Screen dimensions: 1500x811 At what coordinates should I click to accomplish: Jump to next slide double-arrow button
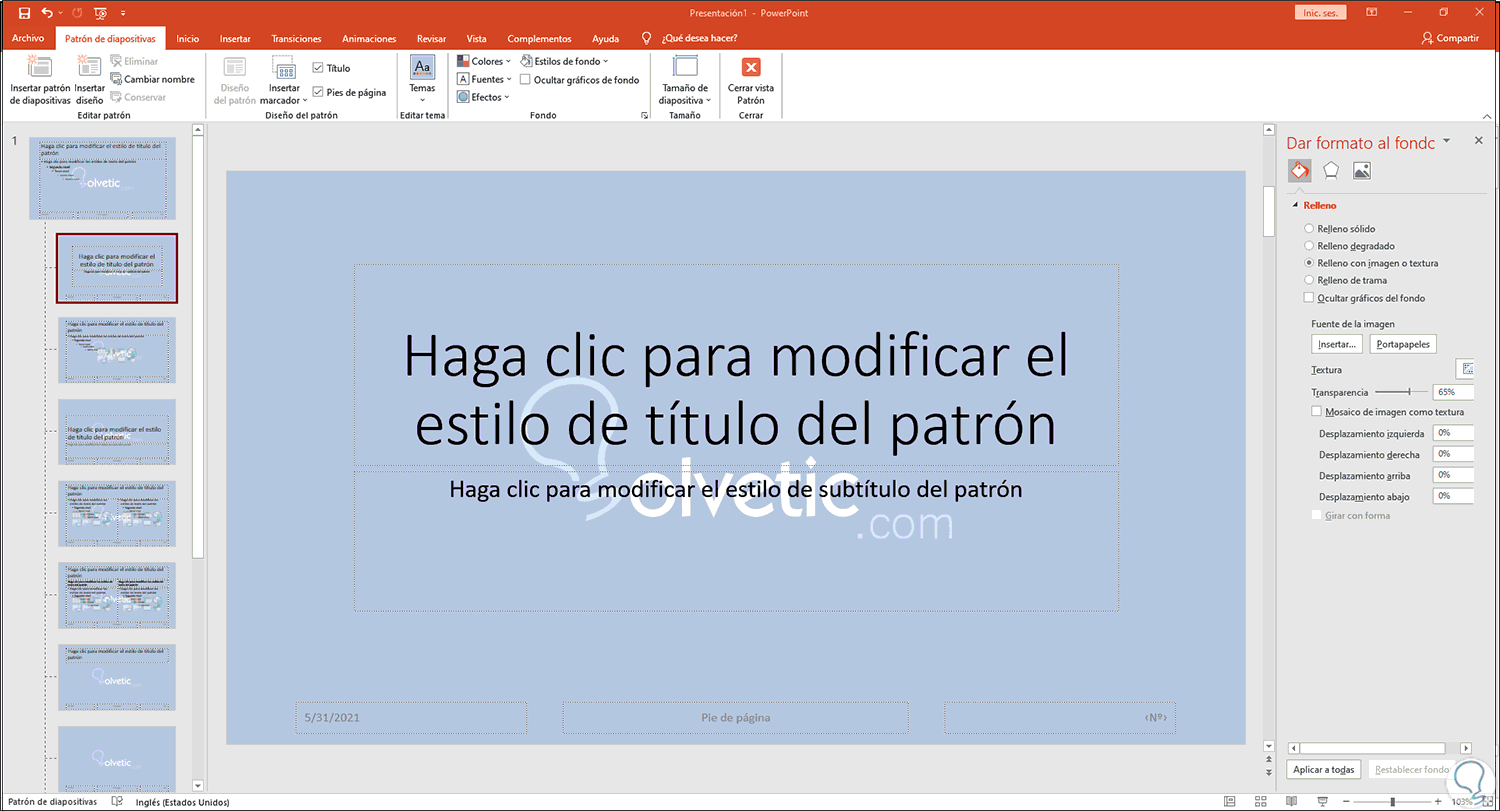point(1269,774)
